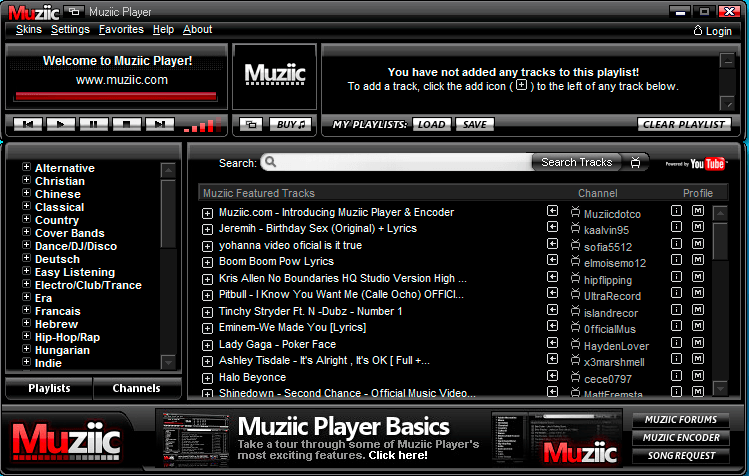749x476 pixels.
Task: Click genre list scrollbar down arrow
Action: click(x=168, y=362)
